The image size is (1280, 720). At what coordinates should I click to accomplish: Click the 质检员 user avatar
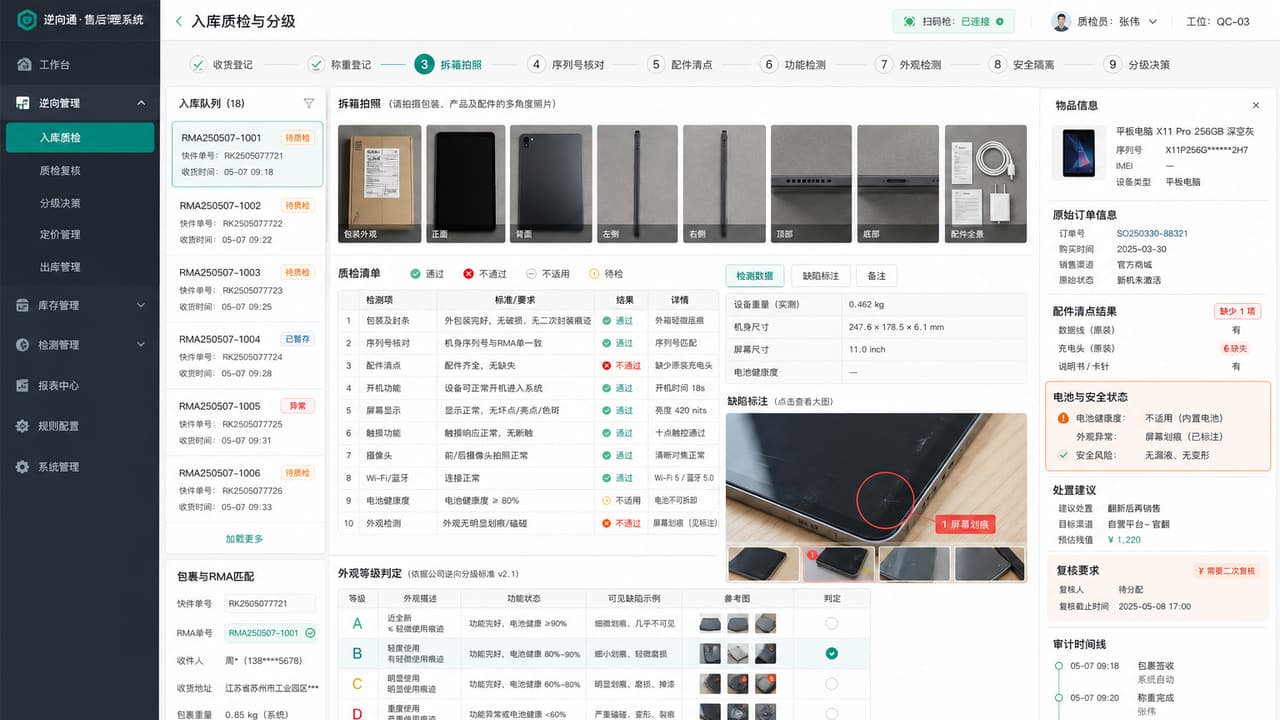pos(1061,21)
